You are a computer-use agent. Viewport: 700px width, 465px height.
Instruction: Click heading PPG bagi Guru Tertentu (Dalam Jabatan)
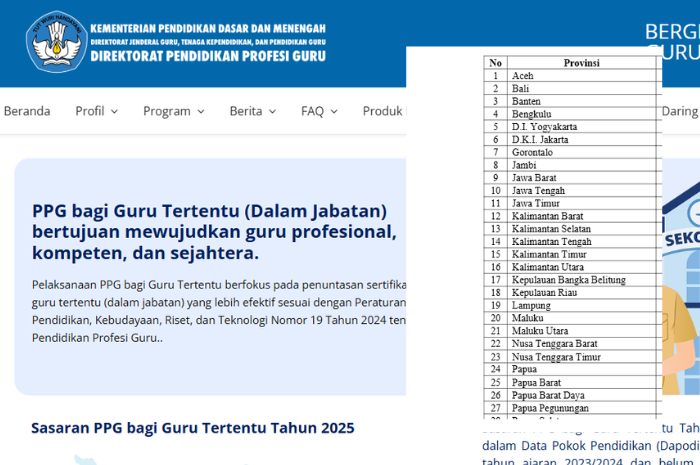214,232
